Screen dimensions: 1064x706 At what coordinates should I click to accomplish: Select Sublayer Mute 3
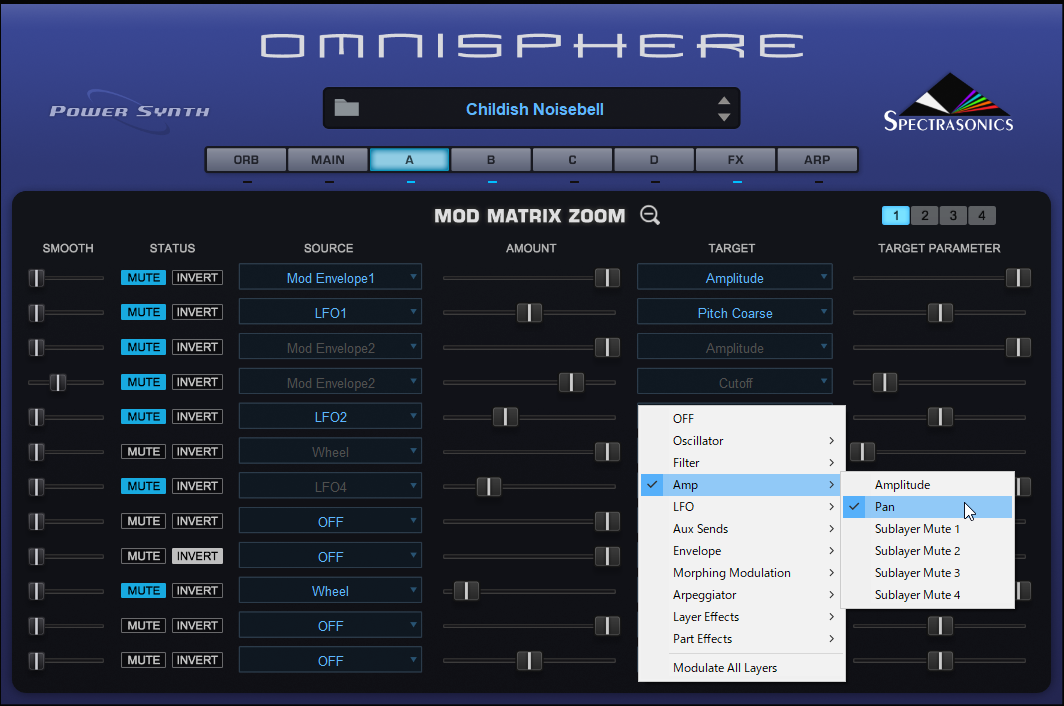click(928, 573)
